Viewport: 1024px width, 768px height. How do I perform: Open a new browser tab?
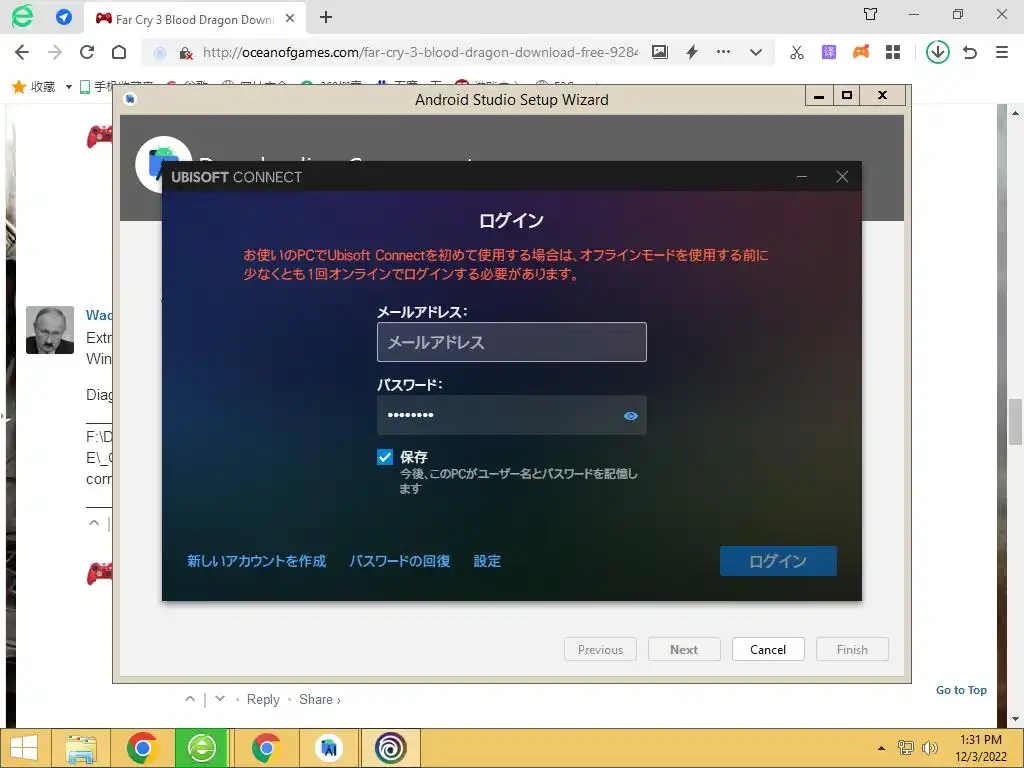coord(326,18)
